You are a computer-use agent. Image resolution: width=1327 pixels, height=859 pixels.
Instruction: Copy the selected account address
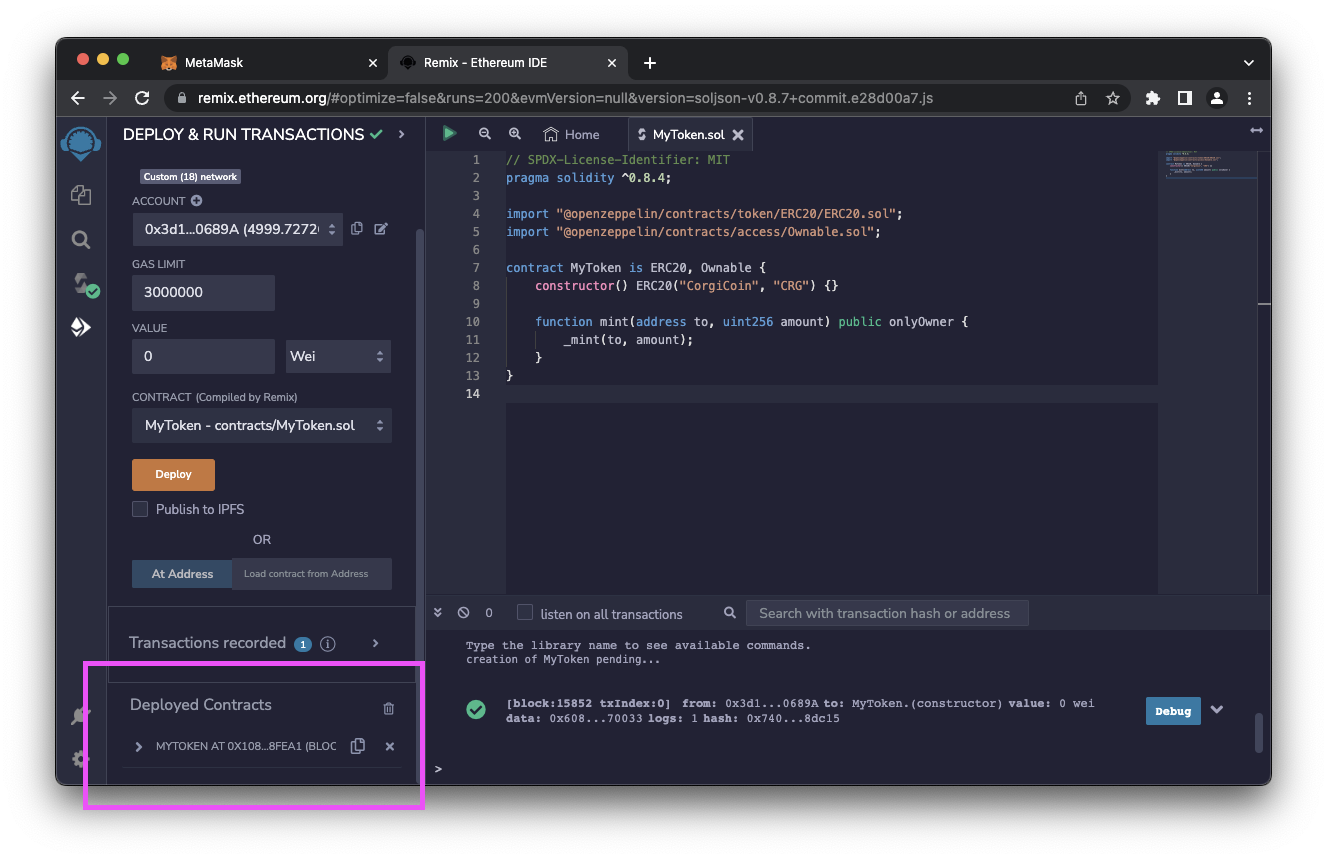click(357, 229)
